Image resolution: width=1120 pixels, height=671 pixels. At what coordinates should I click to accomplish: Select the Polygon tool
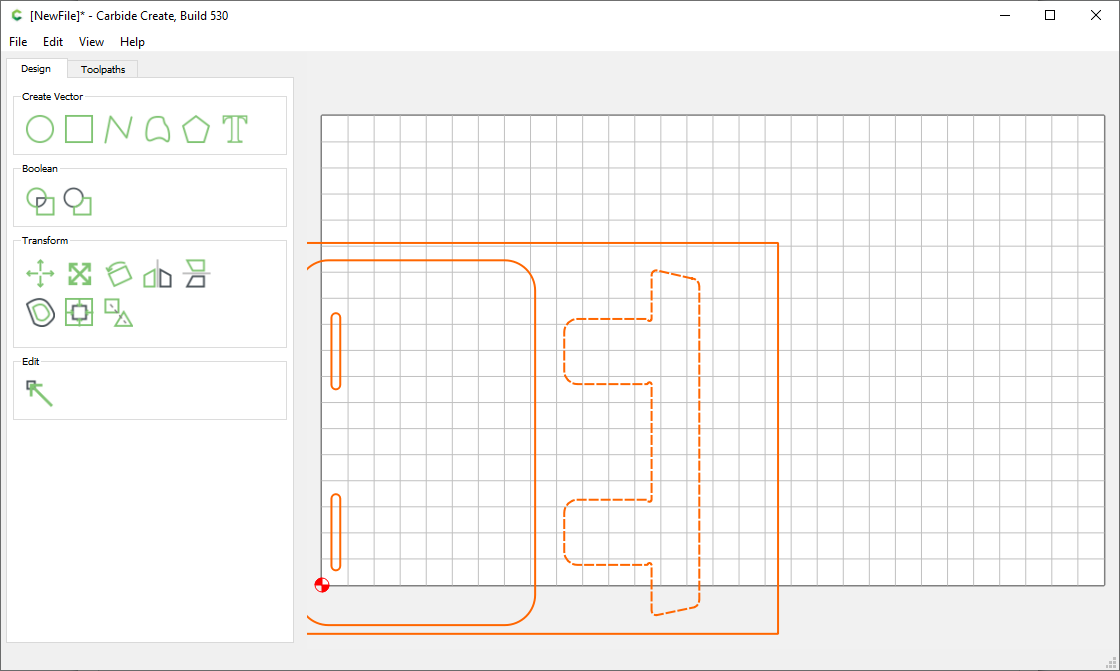click(195, 128)
